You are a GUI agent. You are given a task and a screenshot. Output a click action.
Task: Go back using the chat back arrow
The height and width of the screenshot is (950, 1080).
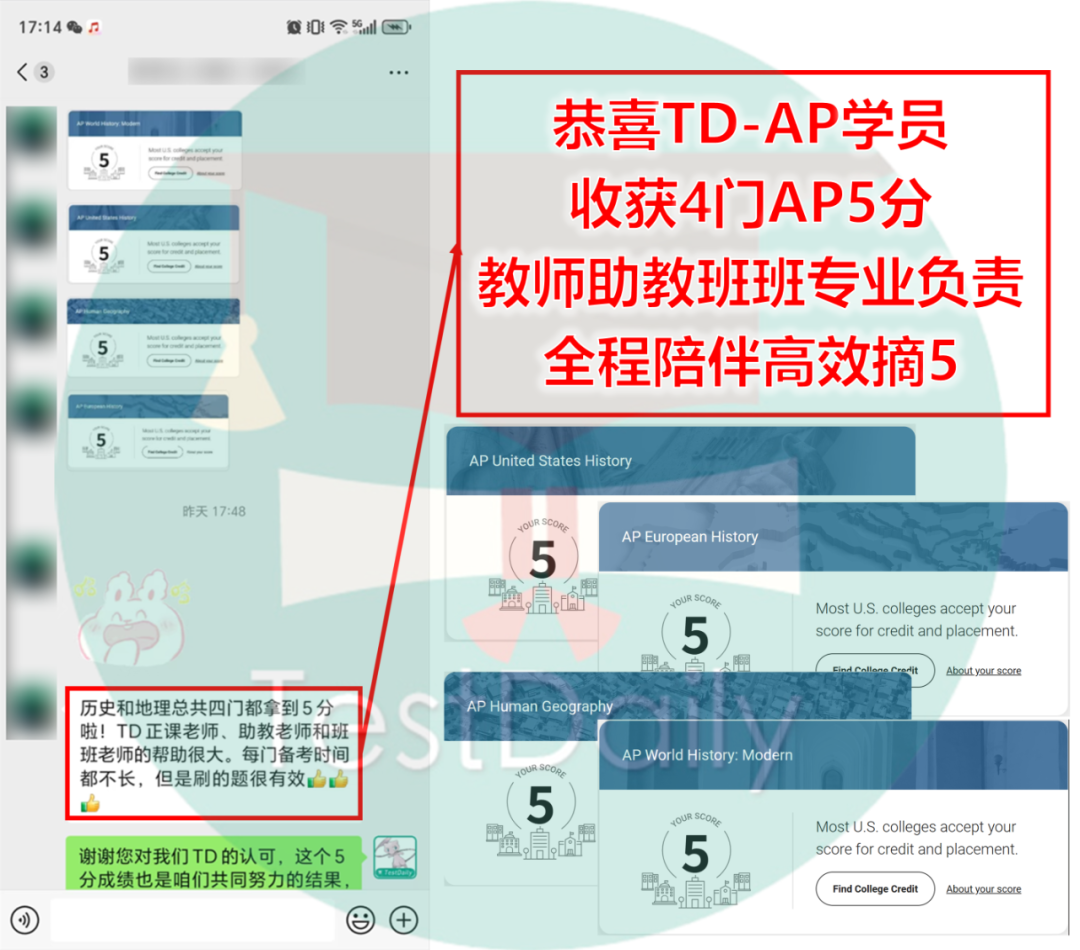[x=22, y=72]
